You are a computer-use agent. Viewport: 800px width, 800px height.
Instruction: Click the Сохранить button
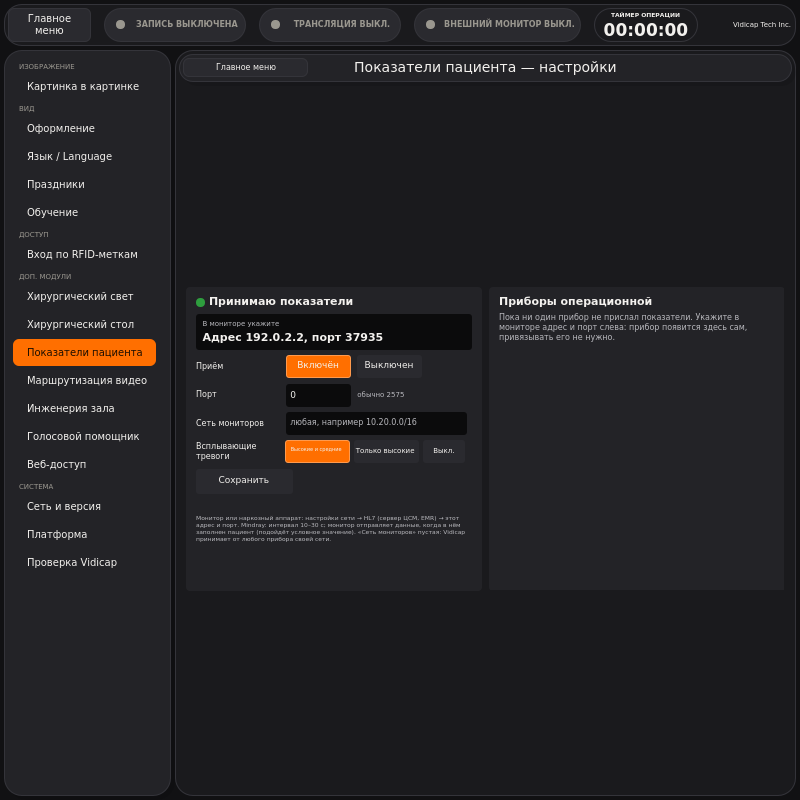coord(244,481)
